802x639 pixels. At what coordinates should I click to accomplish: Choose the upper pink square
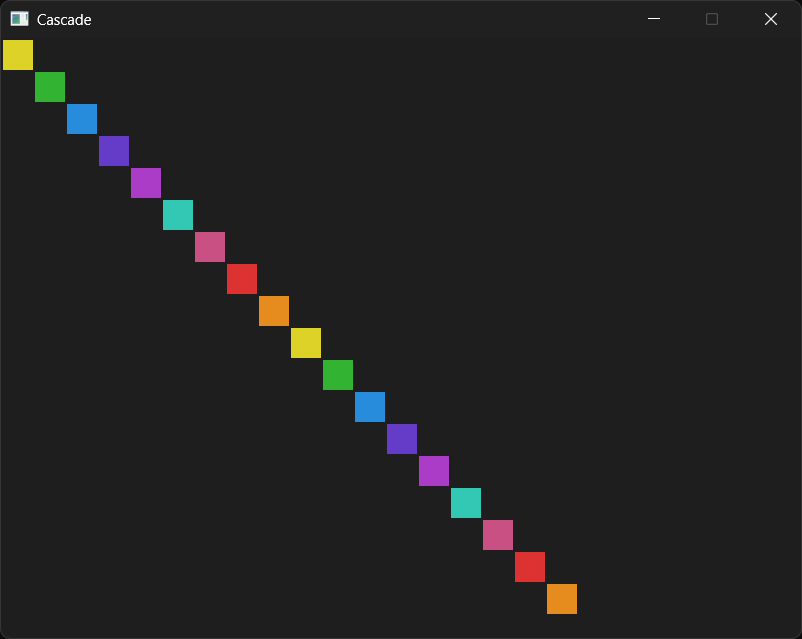click(x=210, y=247)
